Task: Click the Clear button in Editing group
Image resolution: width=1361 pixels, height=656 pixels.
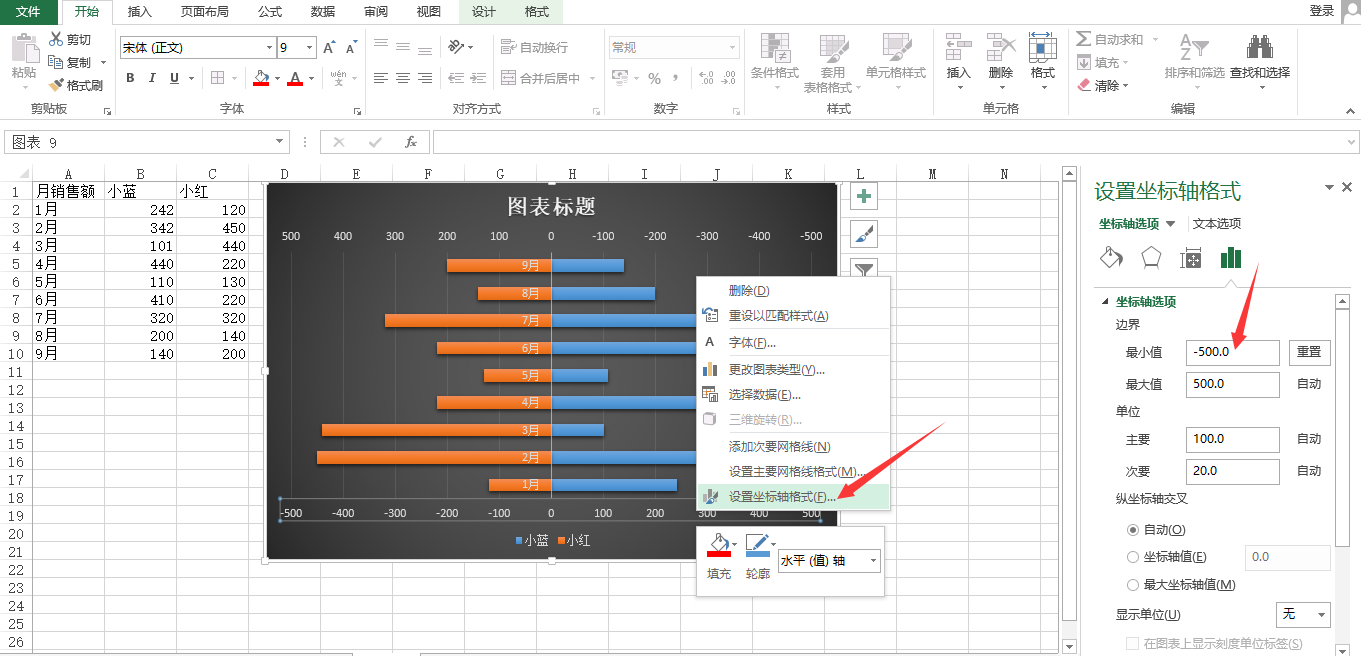Action: click(x=1103, y=86)
